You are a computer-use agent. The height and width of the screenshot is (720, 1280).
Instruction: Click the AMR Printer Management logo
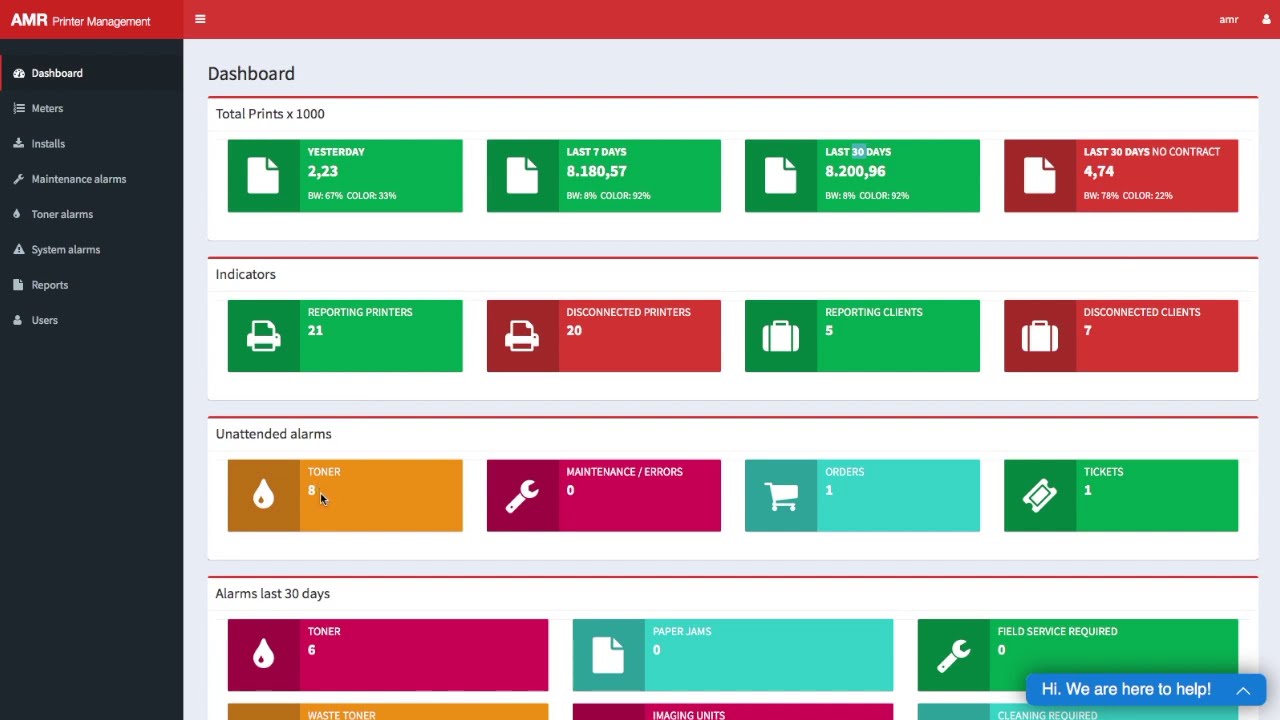pos(80,20)
